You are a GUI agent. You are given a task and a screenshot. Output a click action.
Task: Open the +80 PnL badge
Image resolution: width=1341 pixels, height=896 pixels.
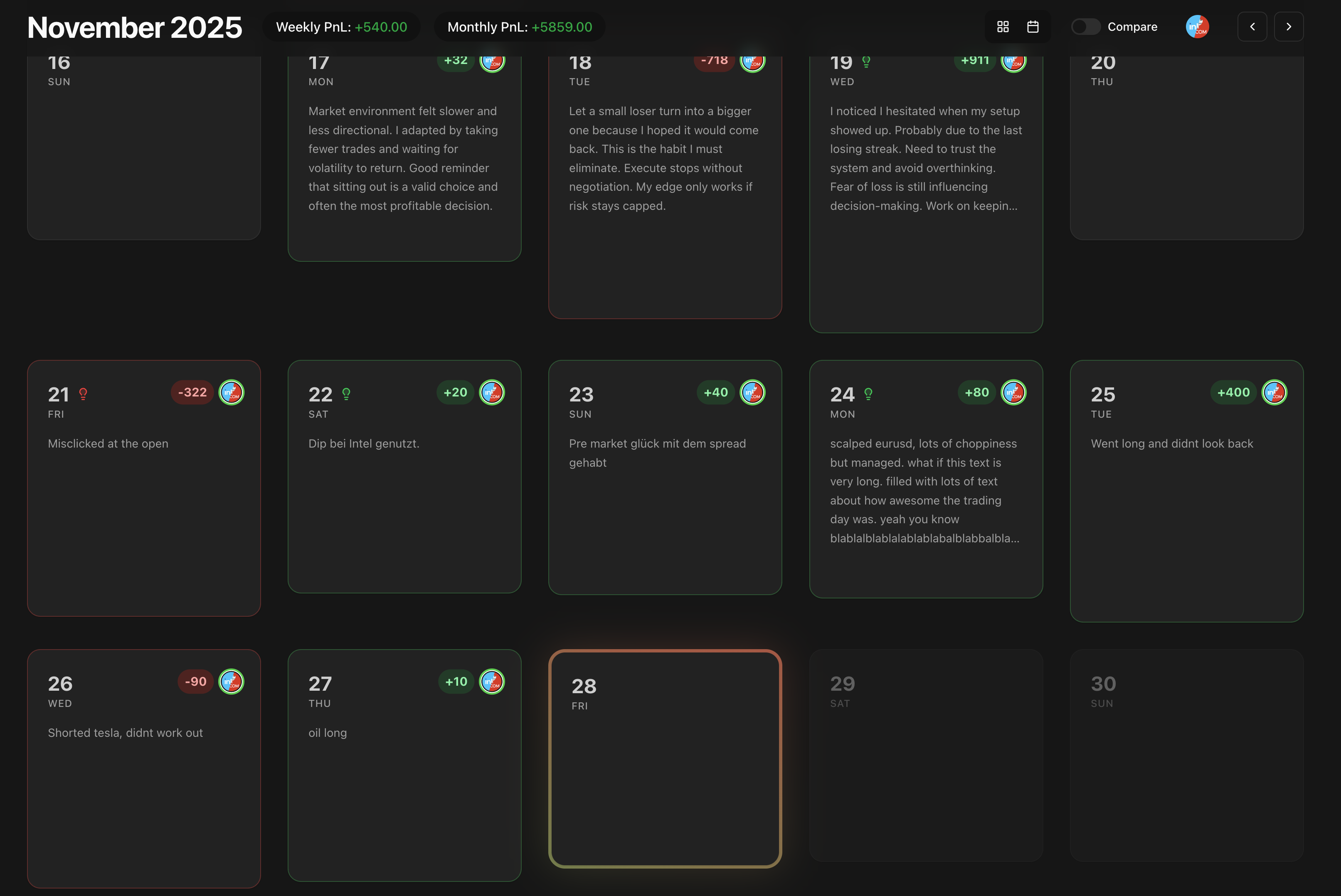(976, 393)
